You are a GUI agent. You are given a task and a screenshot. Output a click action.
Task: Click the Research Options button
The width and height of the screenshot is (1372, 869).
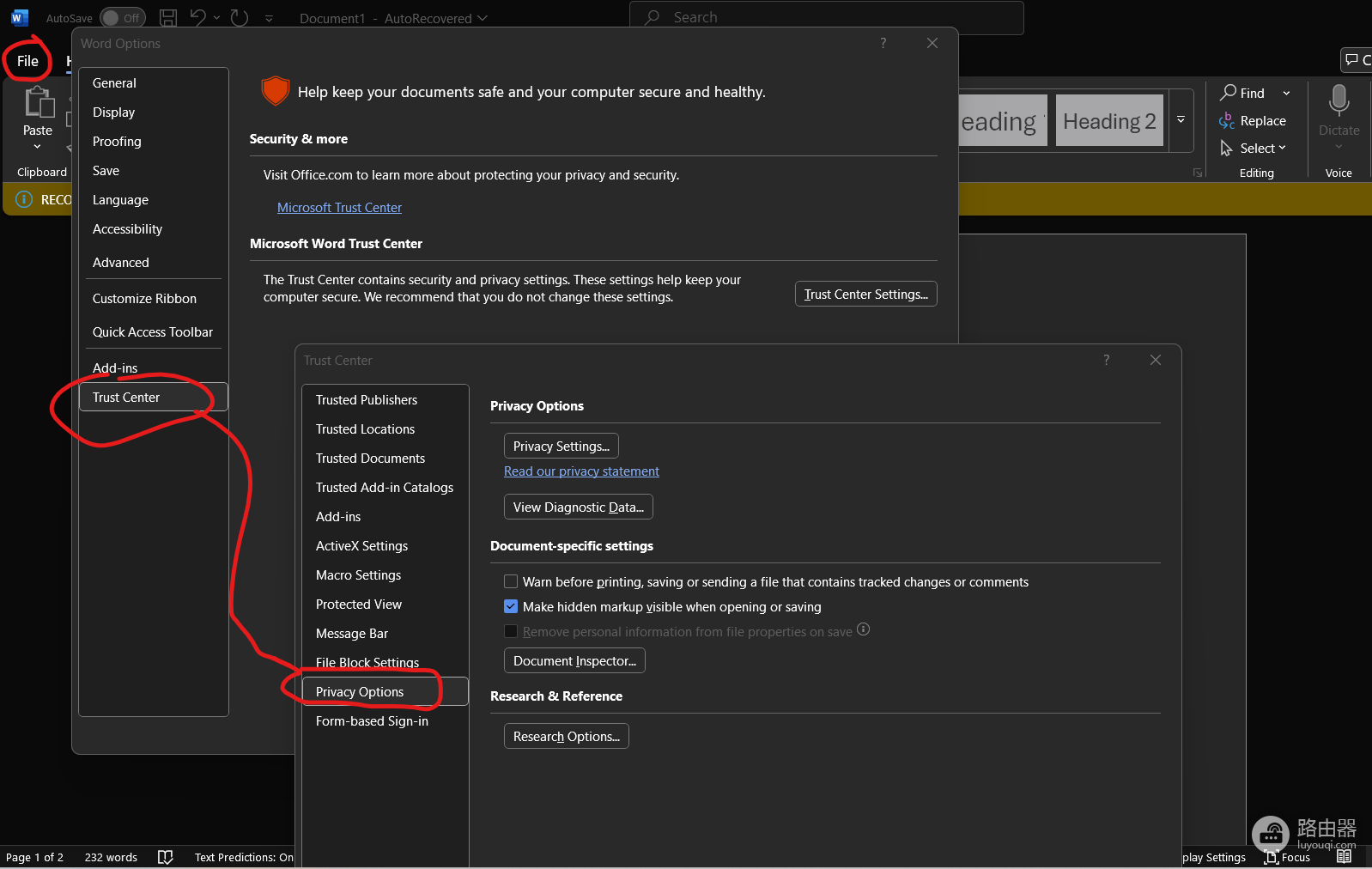click(x=567, y=737)
